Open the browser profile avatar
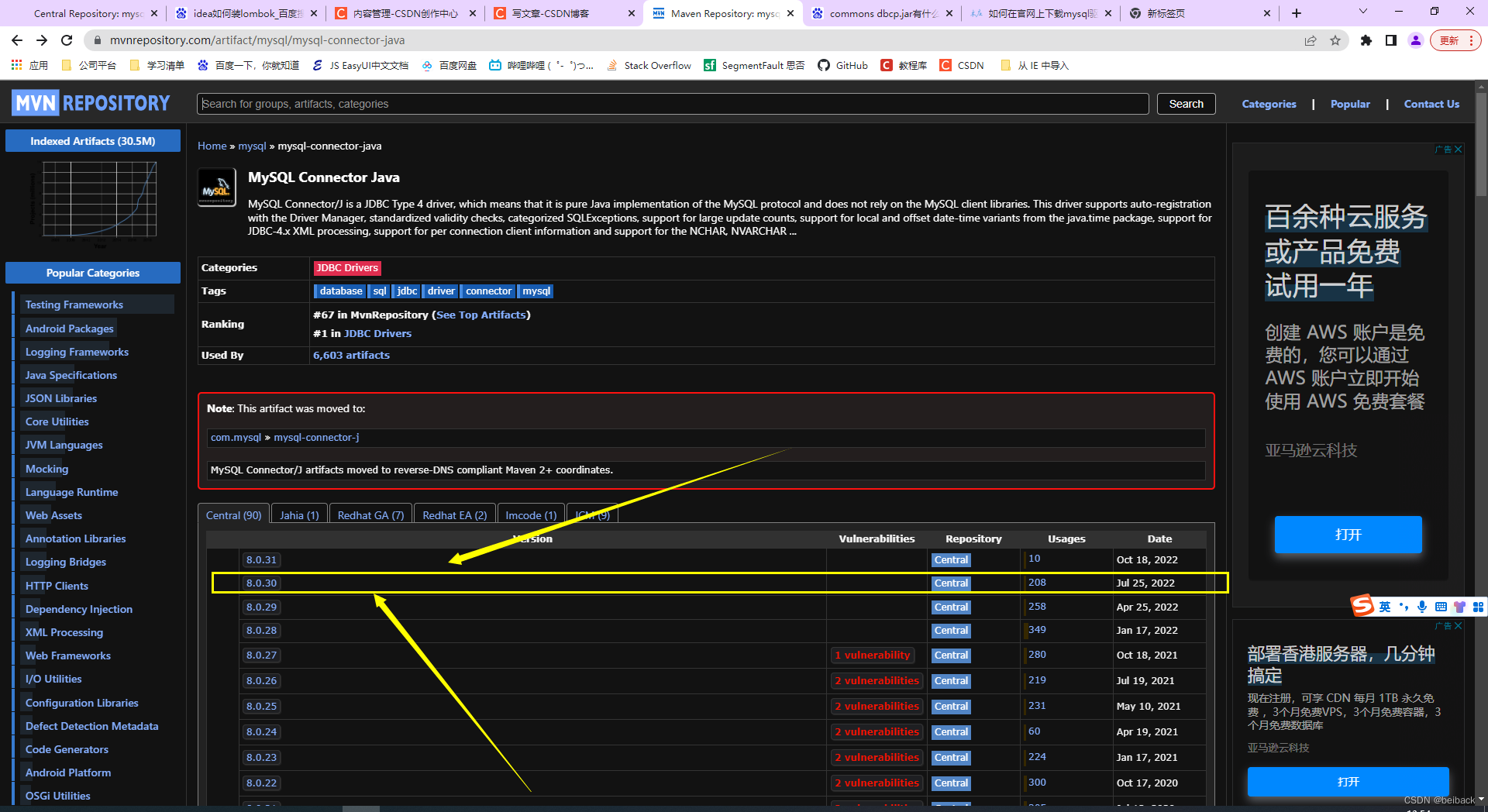This screenshot has height=812, width=1488. [1416, 40]
